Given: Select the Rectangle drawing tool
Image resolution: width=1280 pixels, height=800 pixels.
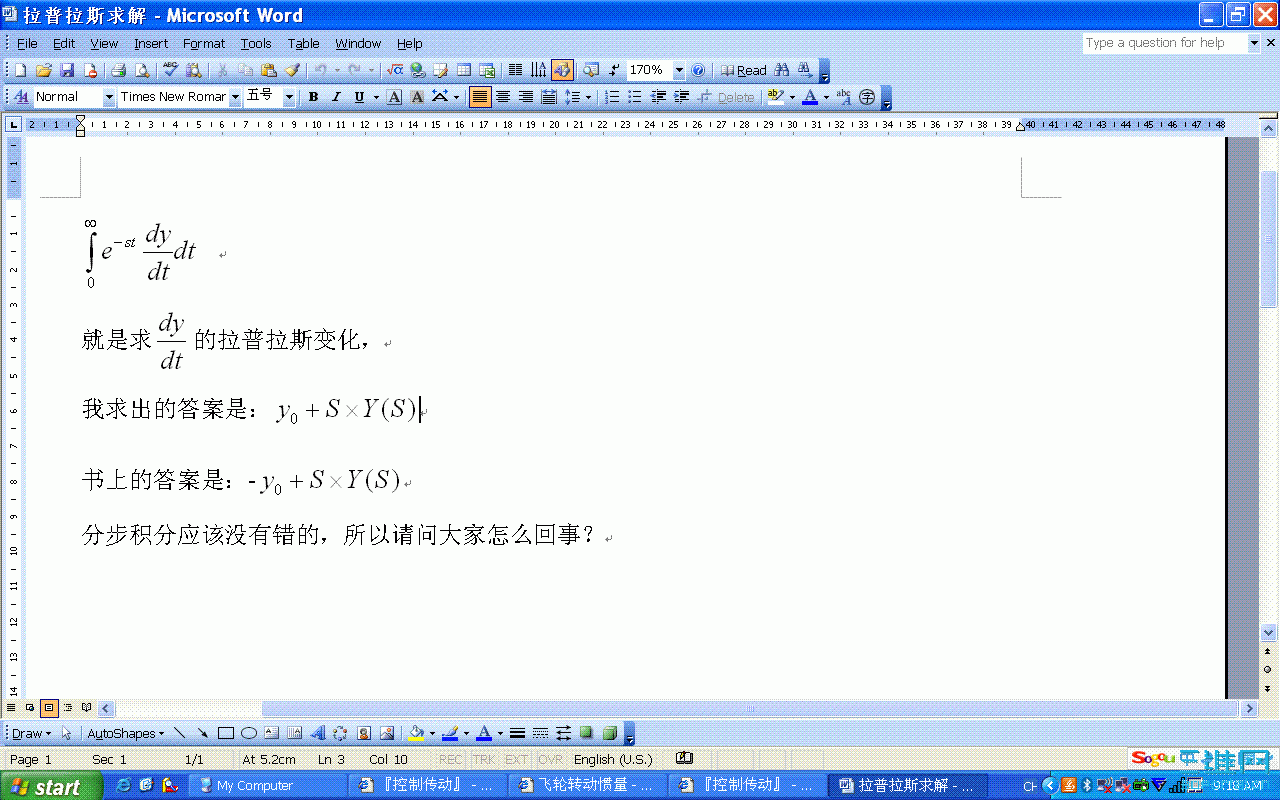Looking at the screenshot, I should pos(226,733).
